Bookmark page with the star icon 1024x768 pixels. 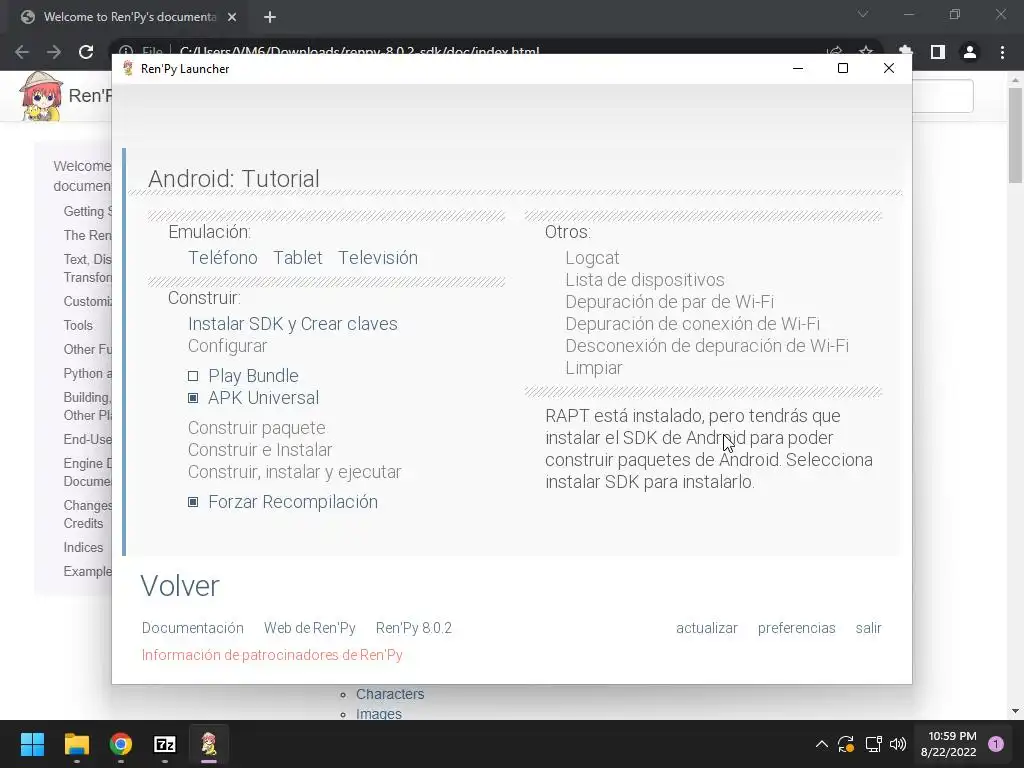[x=866, y=51]
